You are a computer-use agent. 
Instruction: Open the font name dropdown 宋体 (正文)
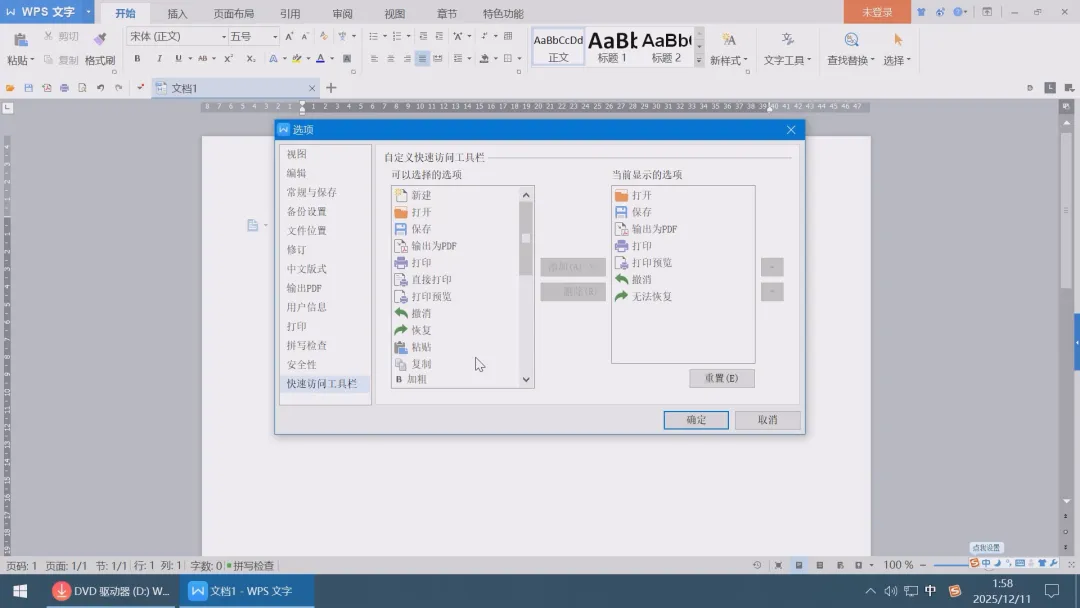pyautogui.click(x=223, y=36)
